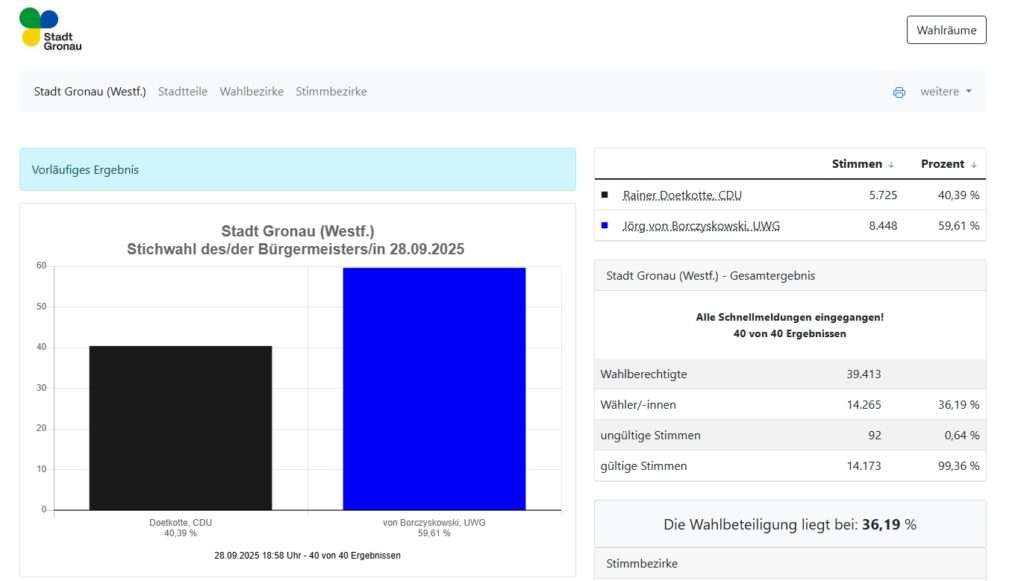Sort by Prozent column arrow
1024x581 pixels.
pyautogui.click(x=974, y=165)
